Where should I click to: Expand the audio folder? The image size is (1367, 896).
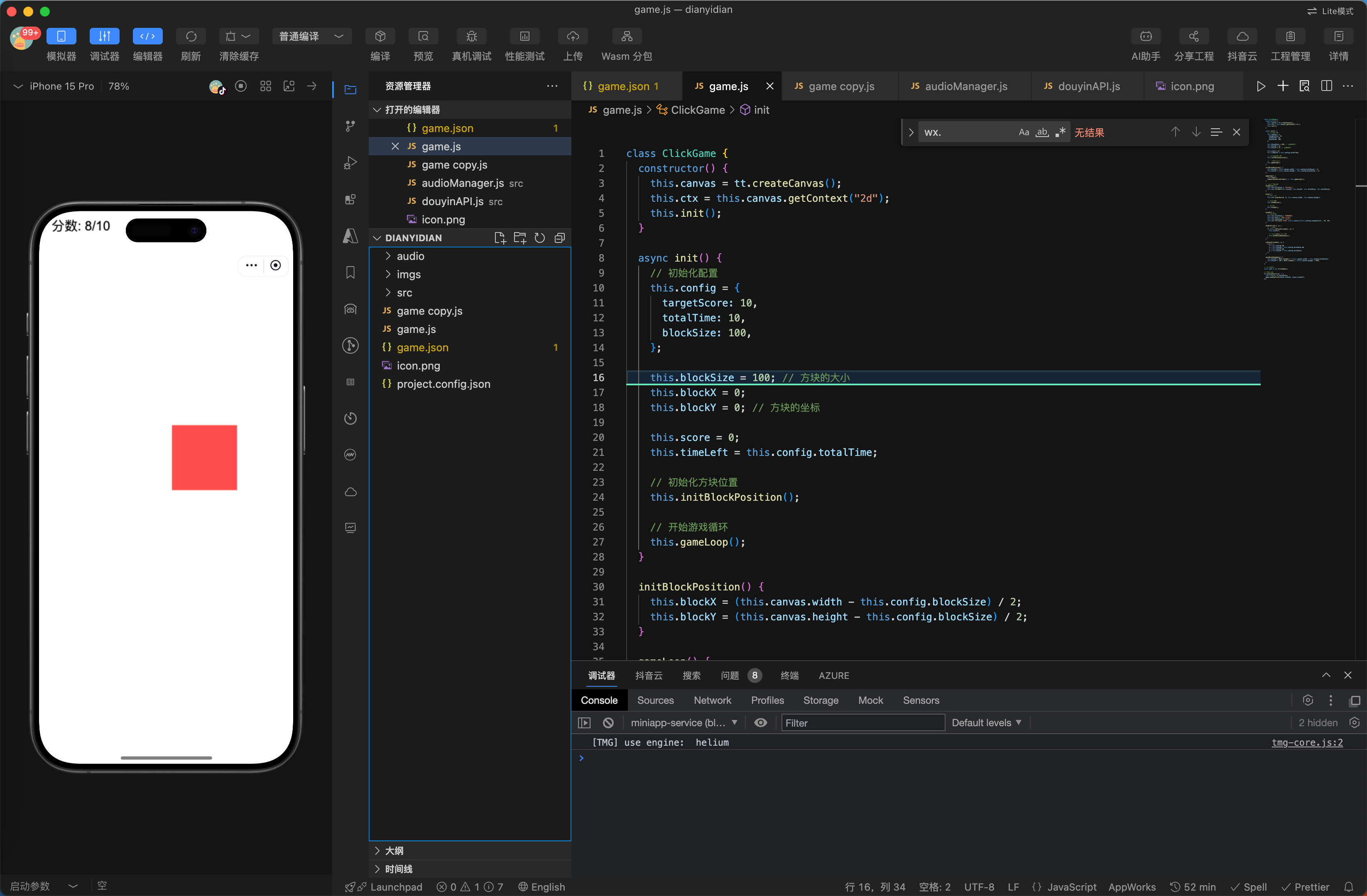coord(410,256)
